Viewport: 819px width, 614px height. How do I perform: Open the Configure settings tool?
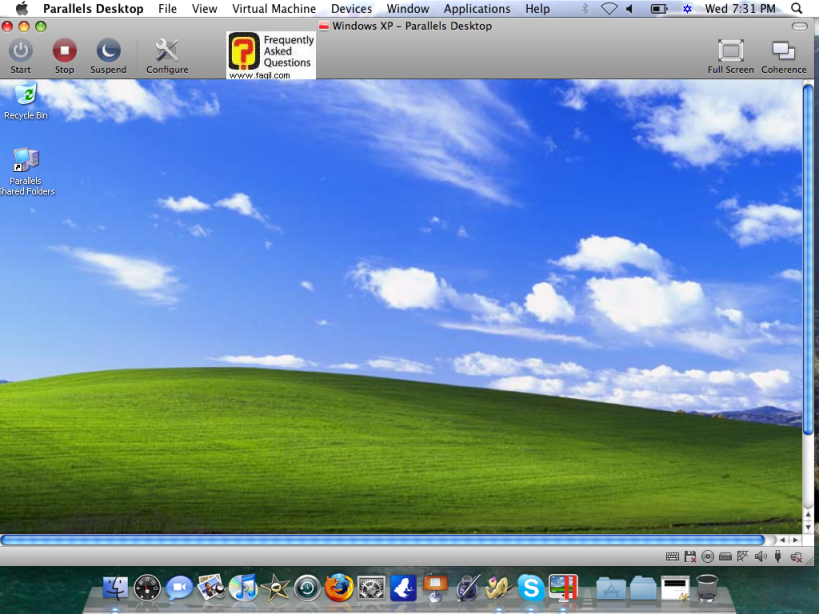pyautogui.click(x=167, y=56)
